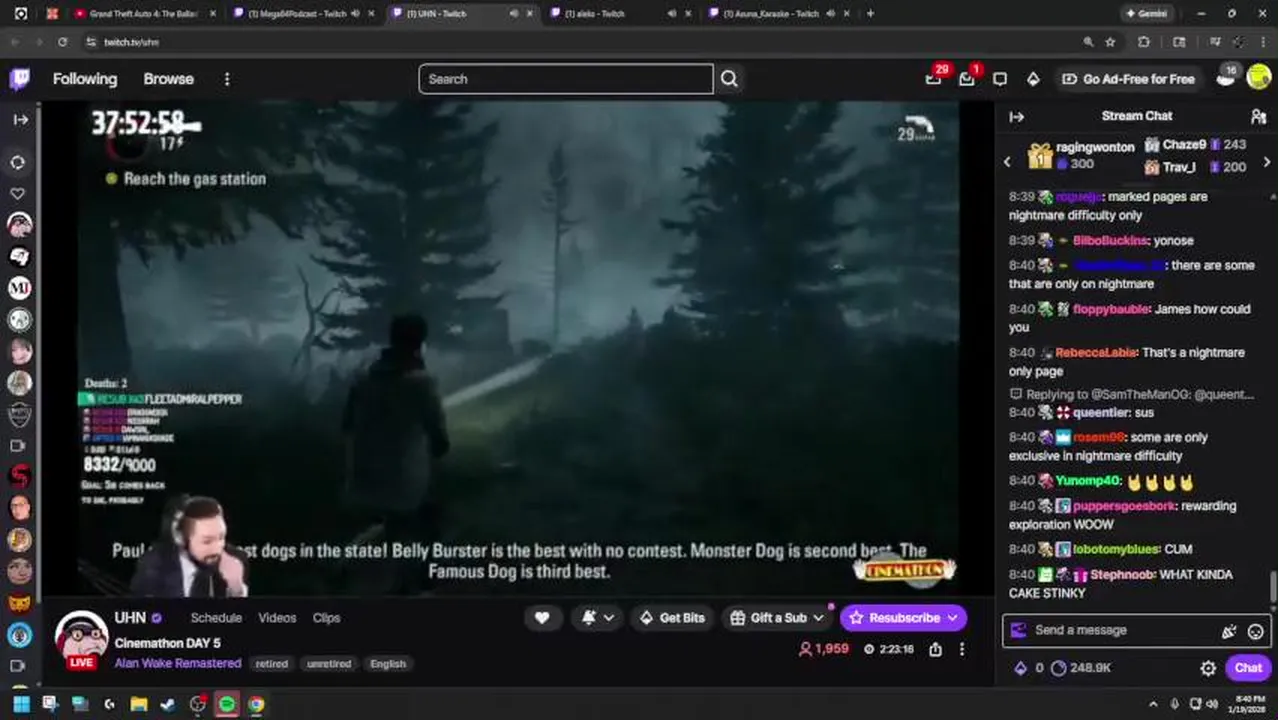Open the three-dot more menu beside Browse
This screenshot has height=720, width=1278.
click(x=227, y=79)
